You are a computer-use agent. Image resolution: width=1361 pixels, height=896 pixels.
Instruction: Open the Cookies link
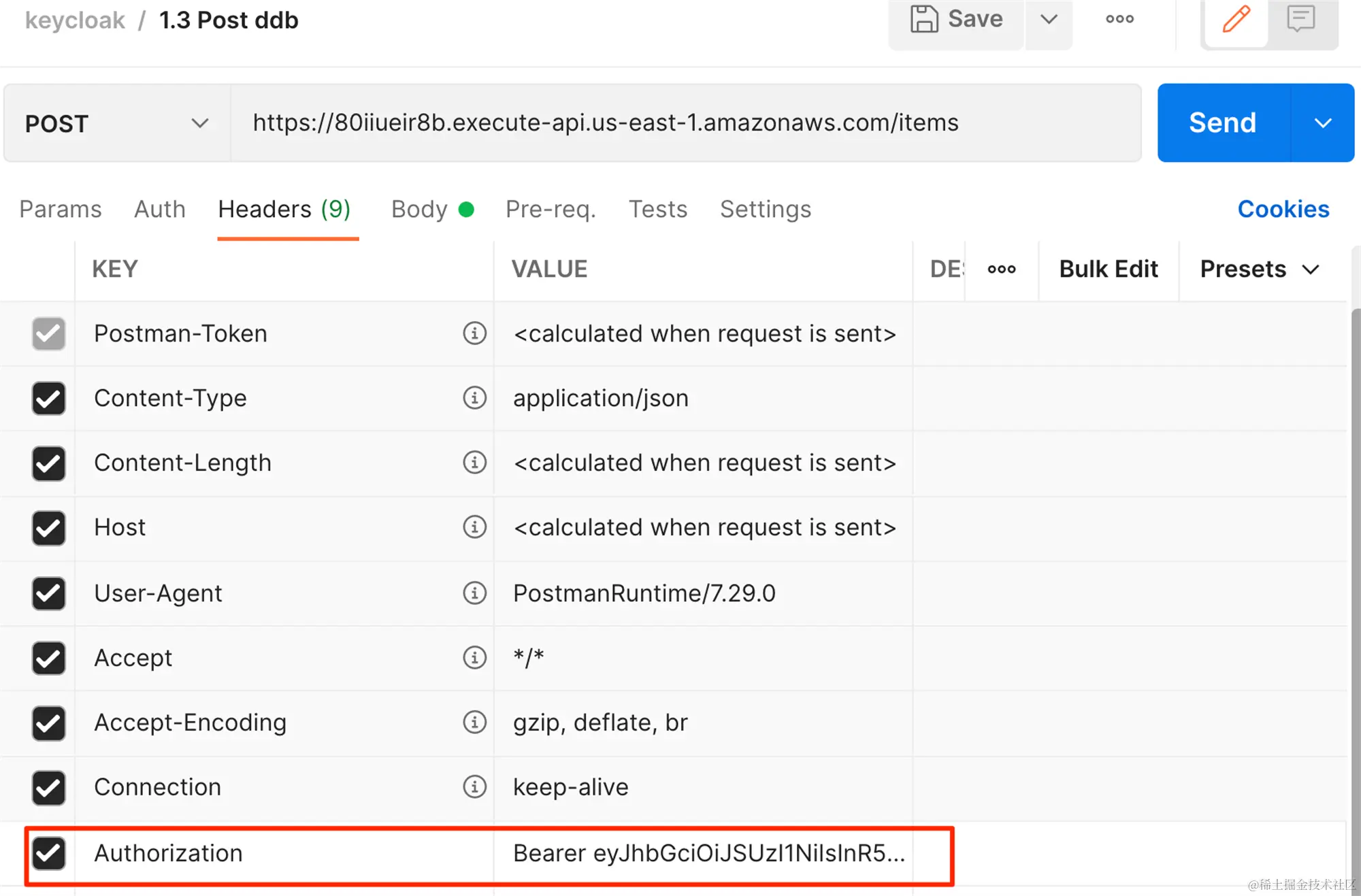[1283, 210]
